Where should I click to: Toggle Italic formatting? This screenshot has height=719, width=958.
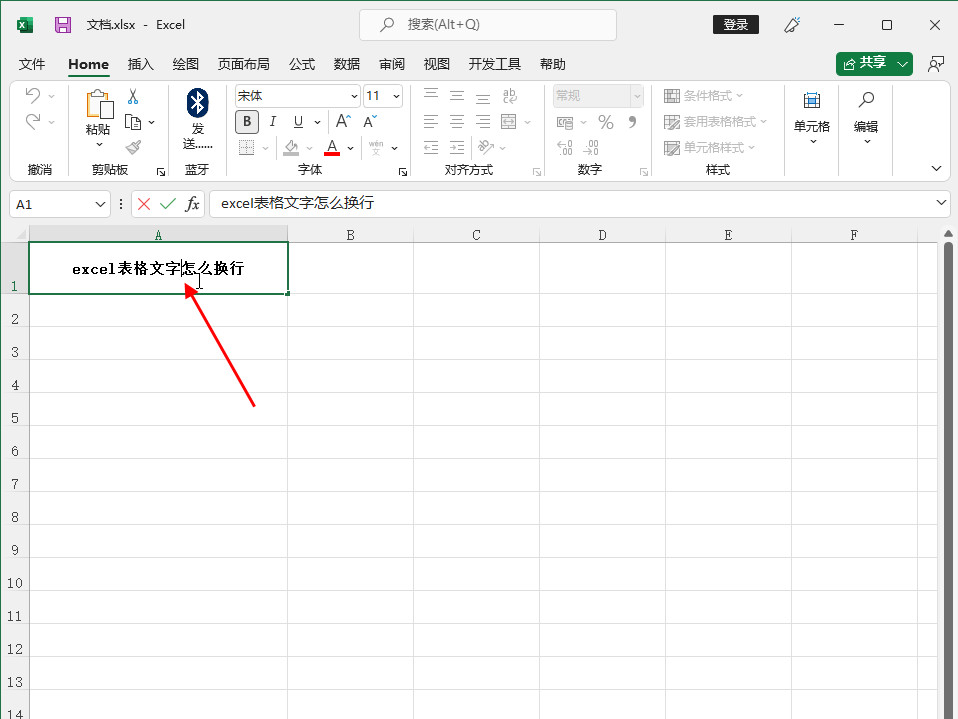pyautogui.click(x=272, y=122)
